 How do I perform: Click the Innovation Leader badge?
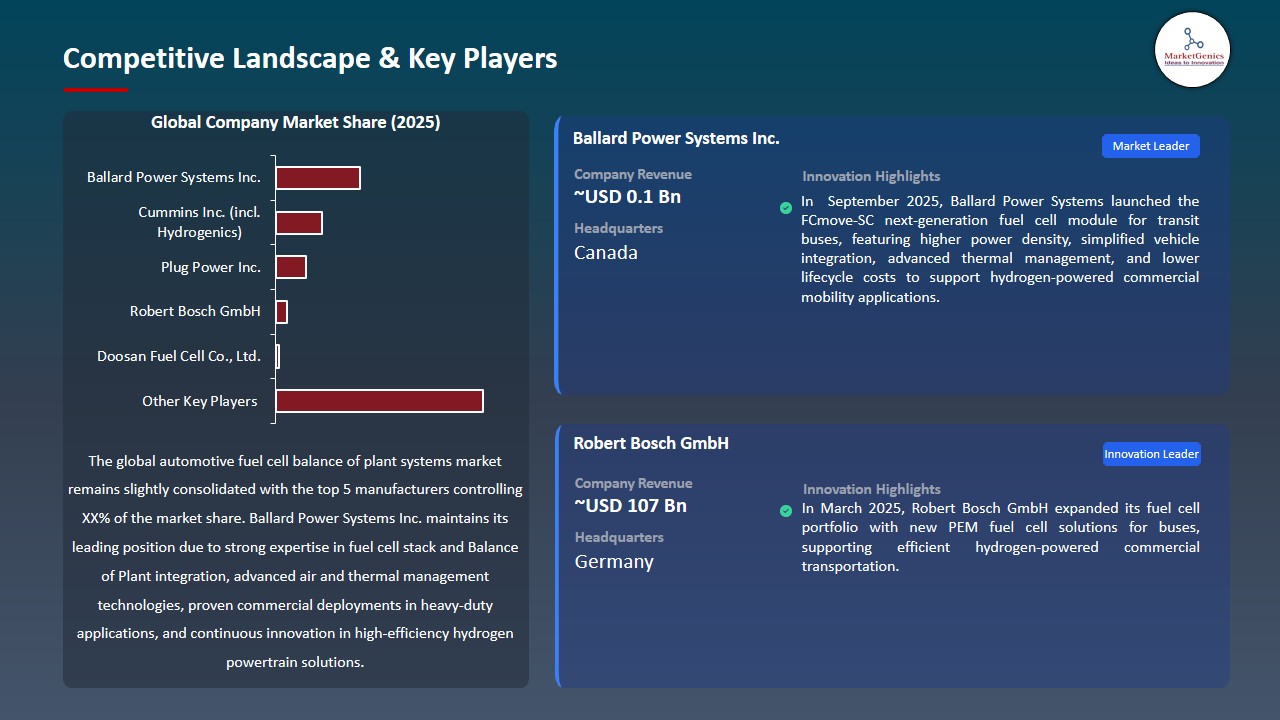pyautogui.click(x=1151, y=454)
